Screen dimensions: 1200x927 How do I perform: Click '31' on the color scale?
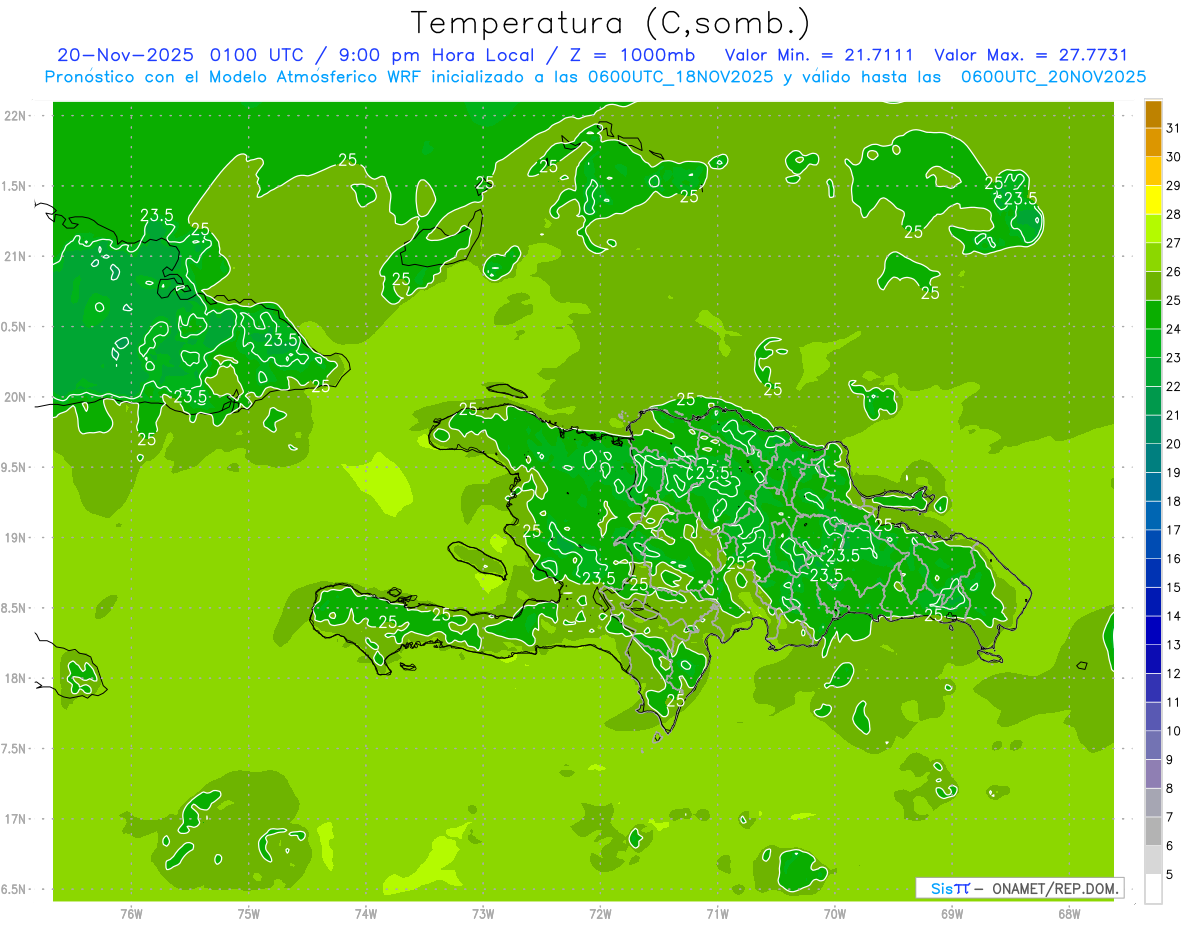click(1174, 128)
